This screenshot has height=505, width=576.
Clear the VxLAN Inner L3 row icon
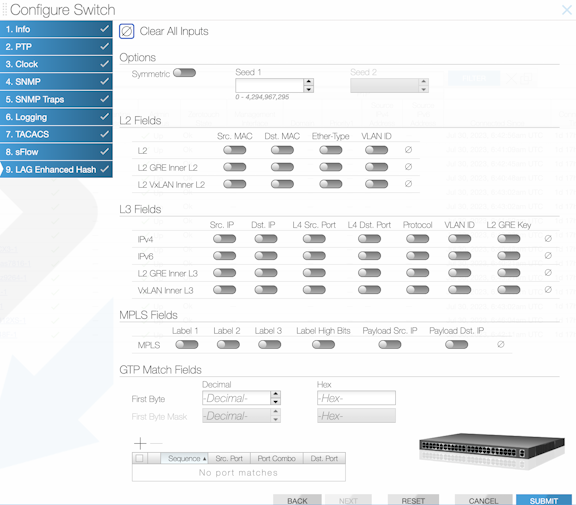tap(548, 289)
